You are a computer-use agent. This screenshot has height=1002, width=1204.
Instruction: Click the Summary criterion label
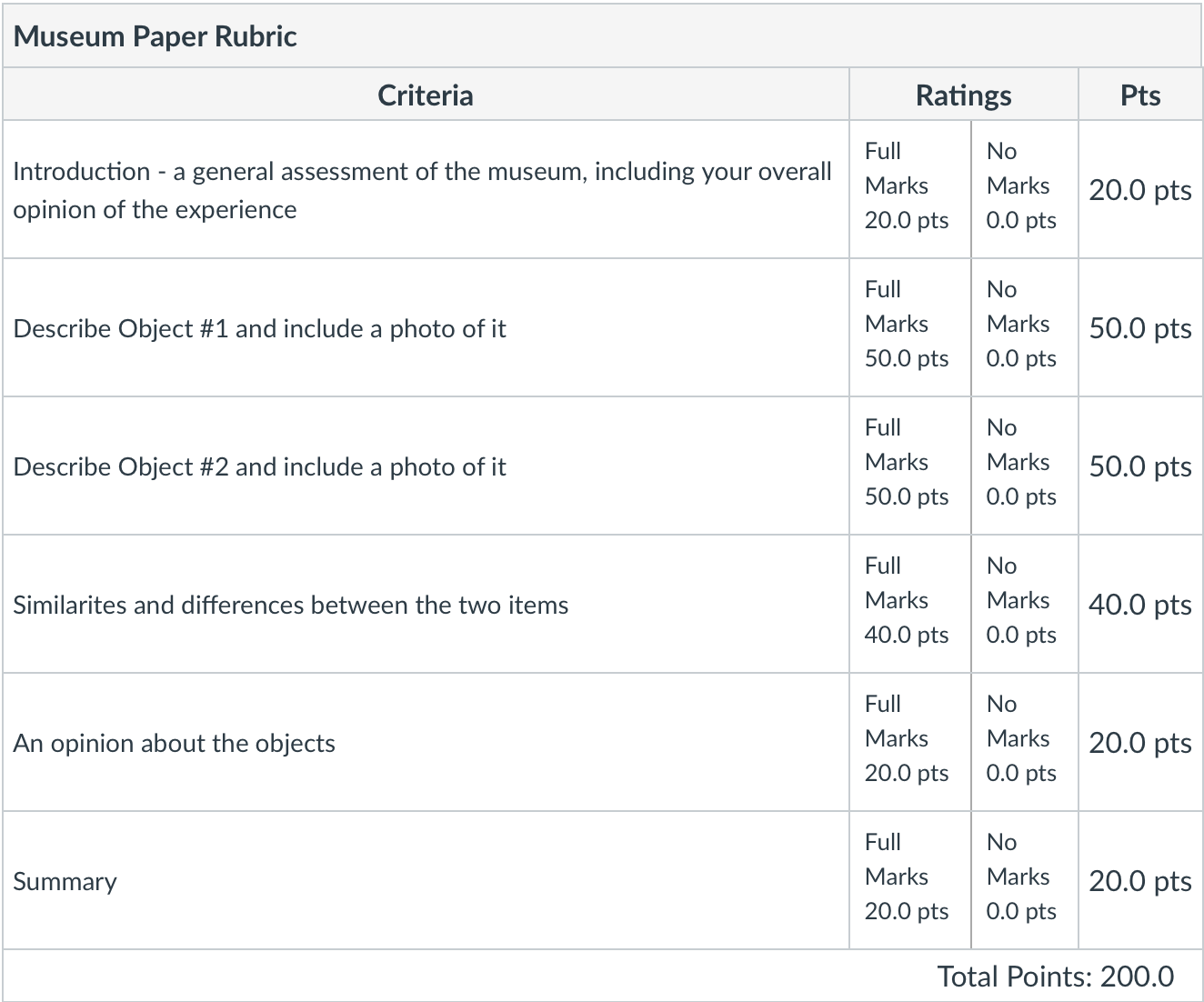65,882
